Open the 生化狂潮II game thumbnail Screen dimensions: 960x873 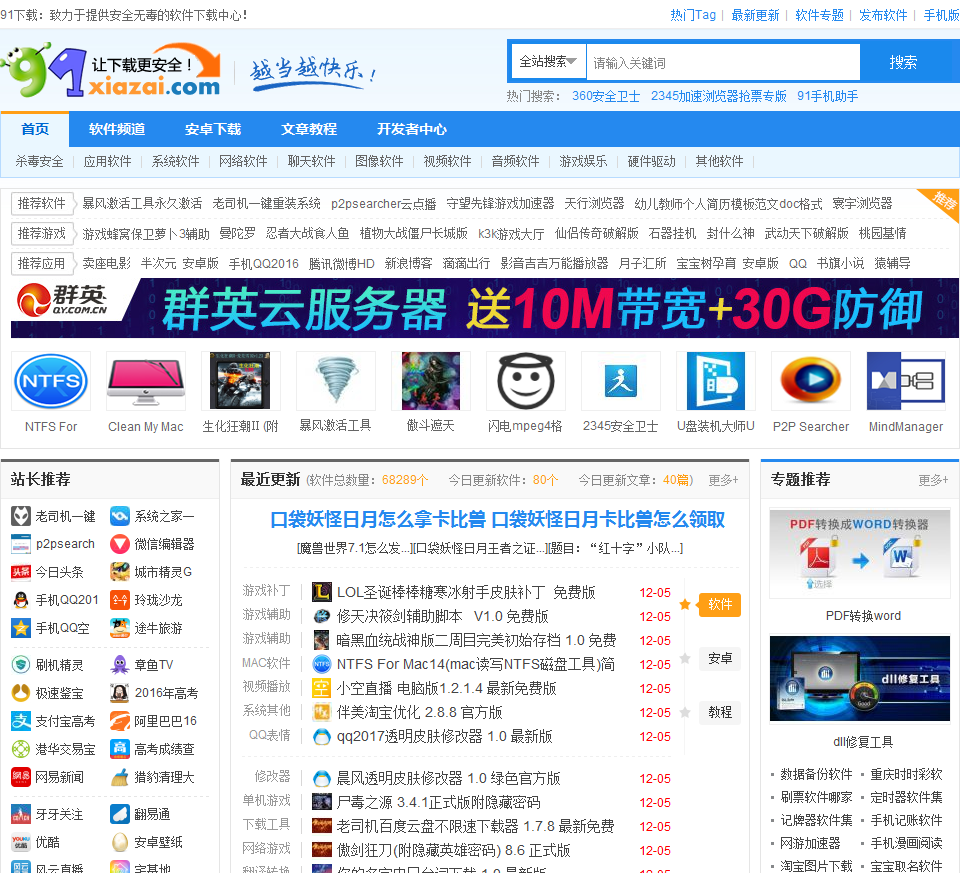tap(241, 381)
